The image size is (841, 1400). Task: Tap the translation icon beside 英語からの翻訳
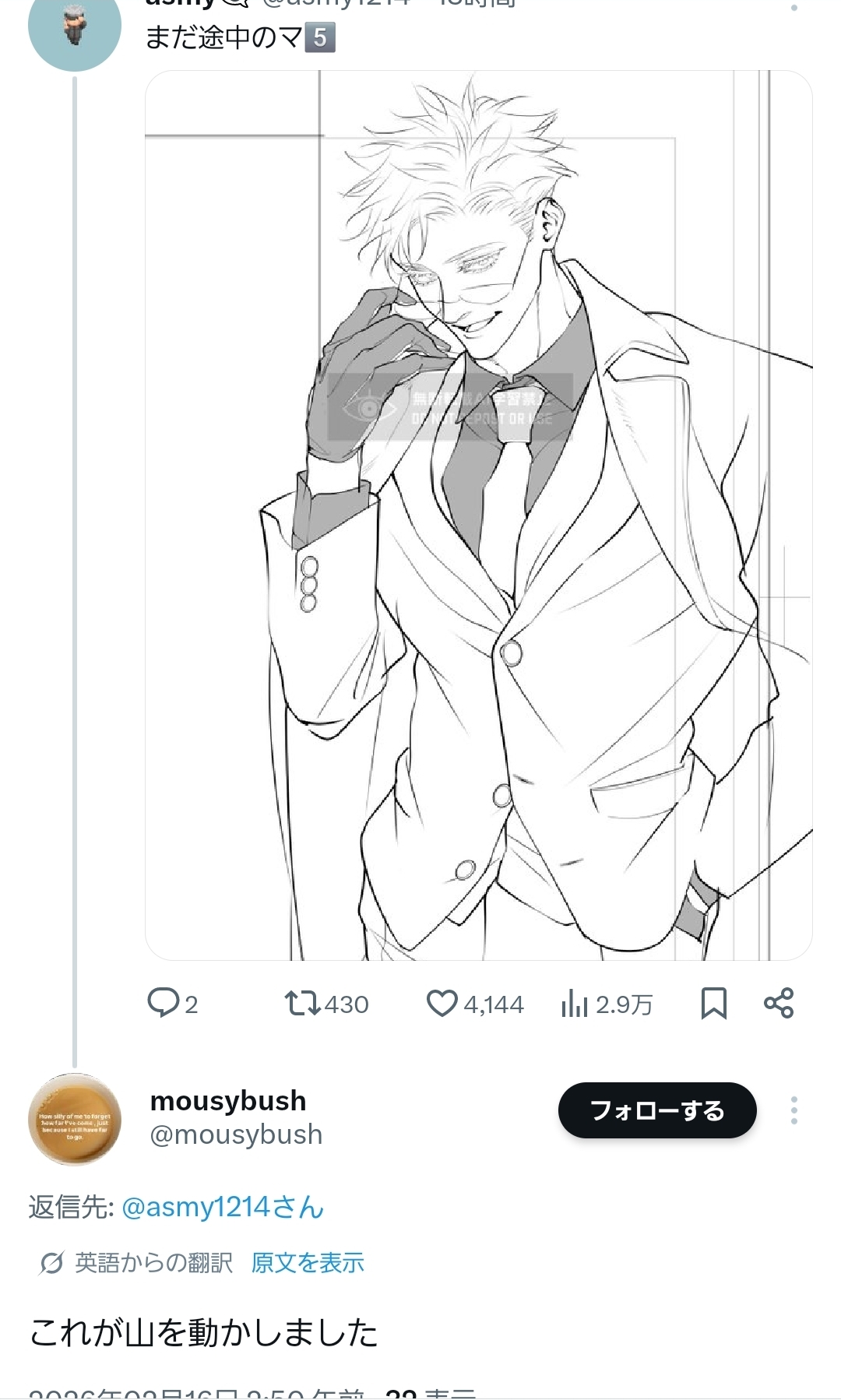[x=51, y=1263]
